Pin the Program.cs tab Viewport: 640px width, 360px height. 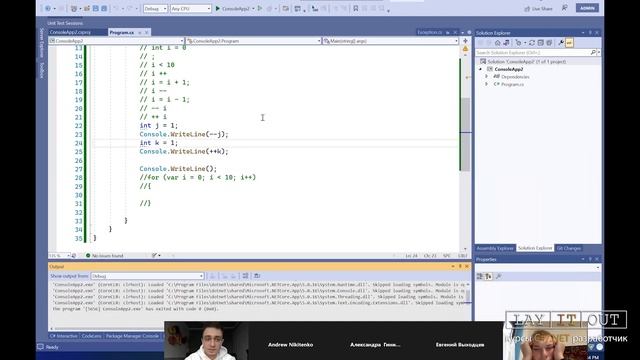tap(140, 33)
